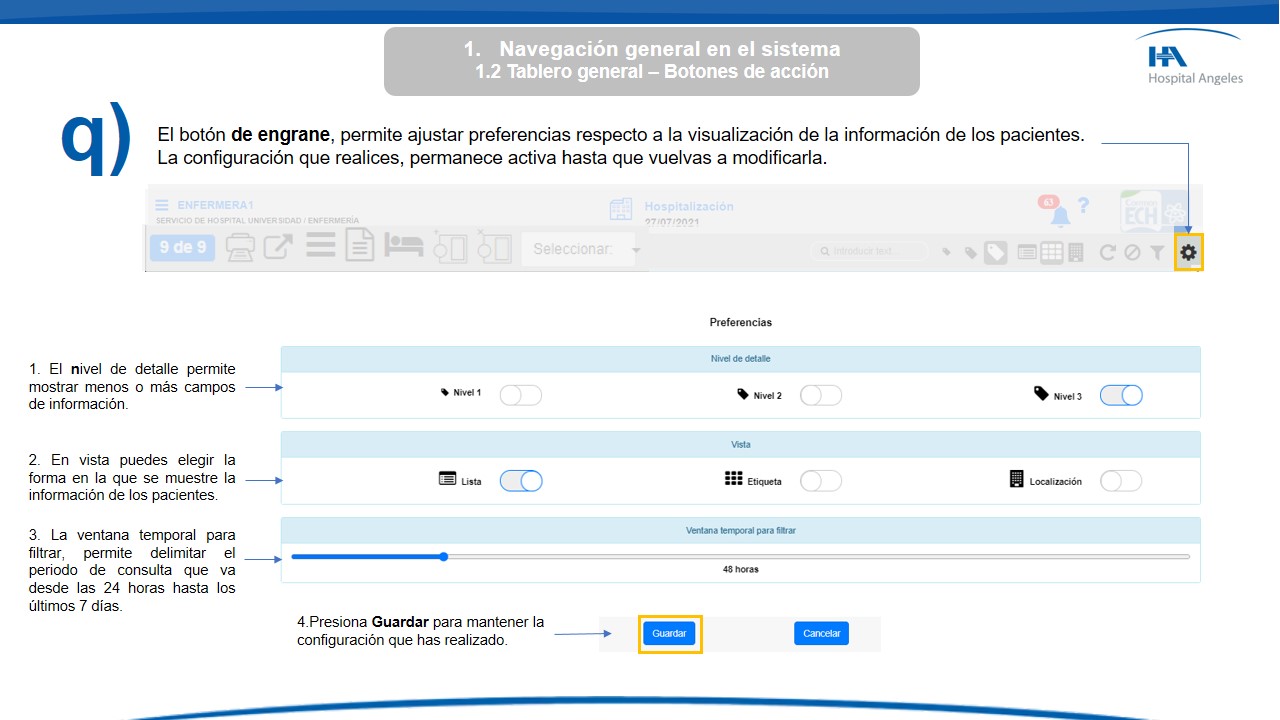Disable the Nivel 3 toggle
Image resolution: width=1280 pixels, height=720 pixels.
(x=1120, y=395)
